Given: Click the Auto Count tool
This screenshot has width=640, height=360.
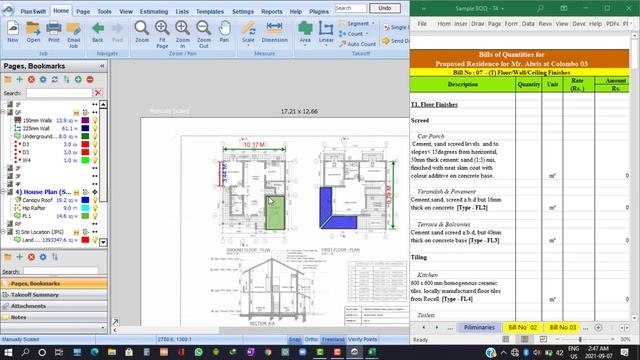Looking at the screenshot, I should point(358,44).
